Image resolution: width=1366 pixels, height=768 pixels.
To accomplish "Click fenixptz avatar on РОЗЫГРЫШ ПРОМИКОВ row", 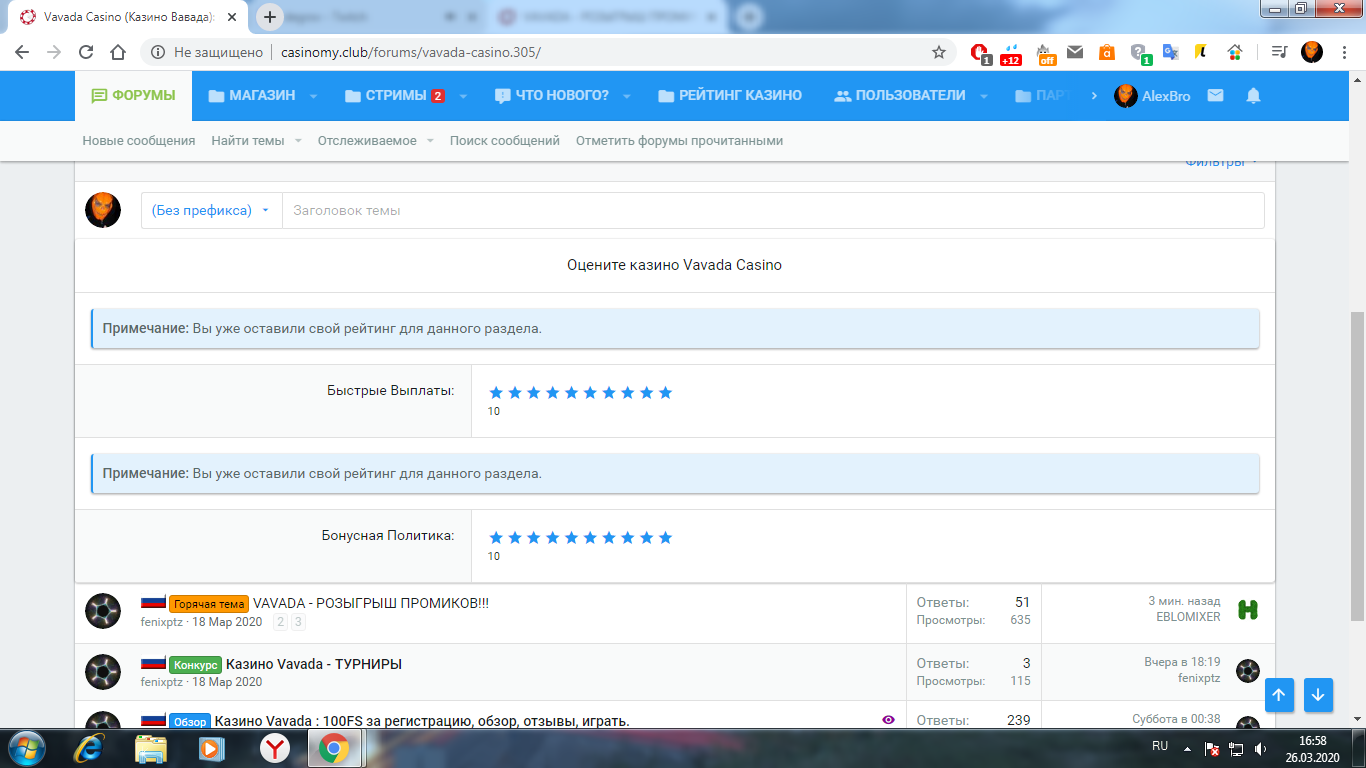I will [x=103, y=611].
